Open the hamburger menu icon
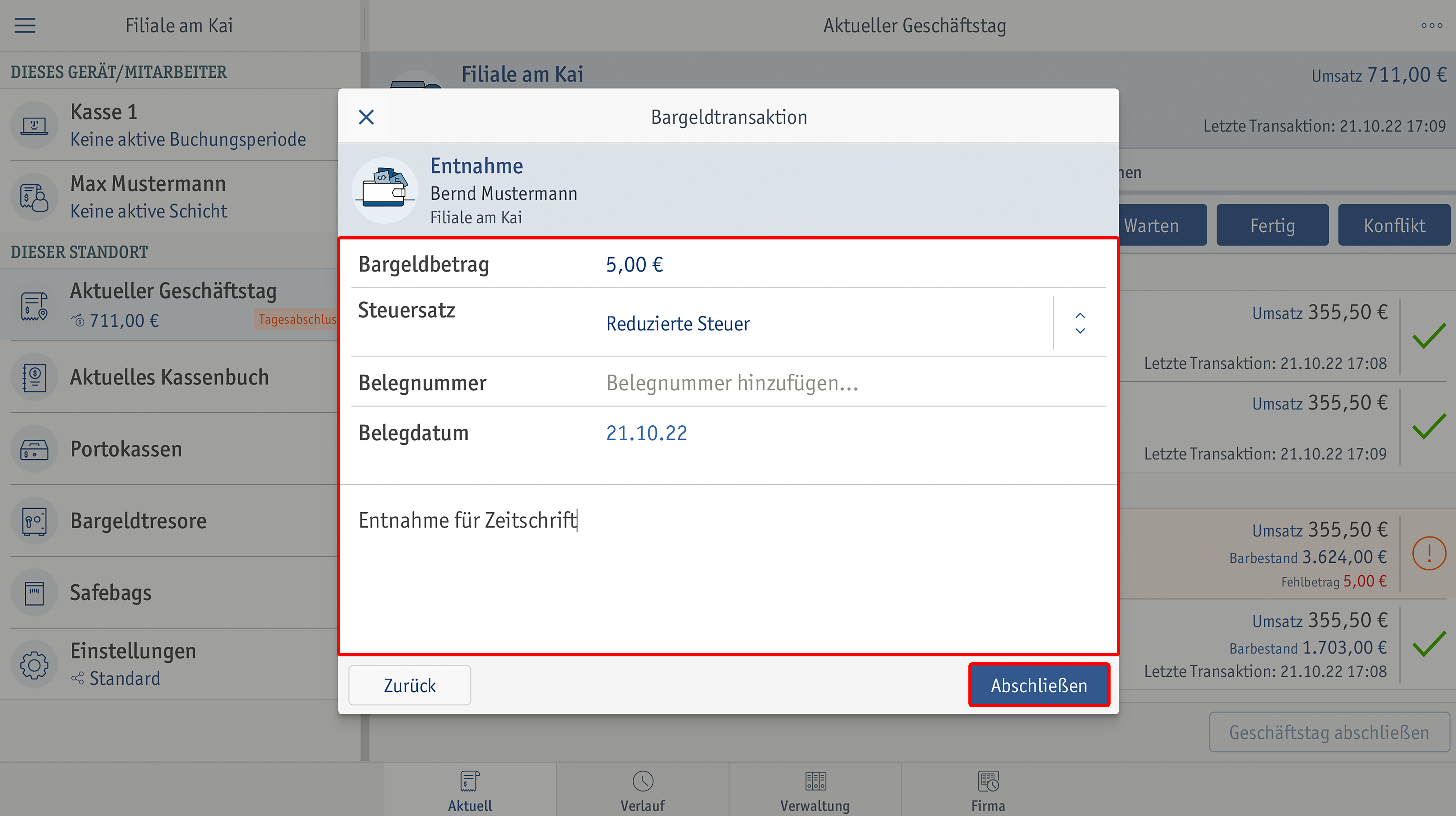 tap(25, 25)
